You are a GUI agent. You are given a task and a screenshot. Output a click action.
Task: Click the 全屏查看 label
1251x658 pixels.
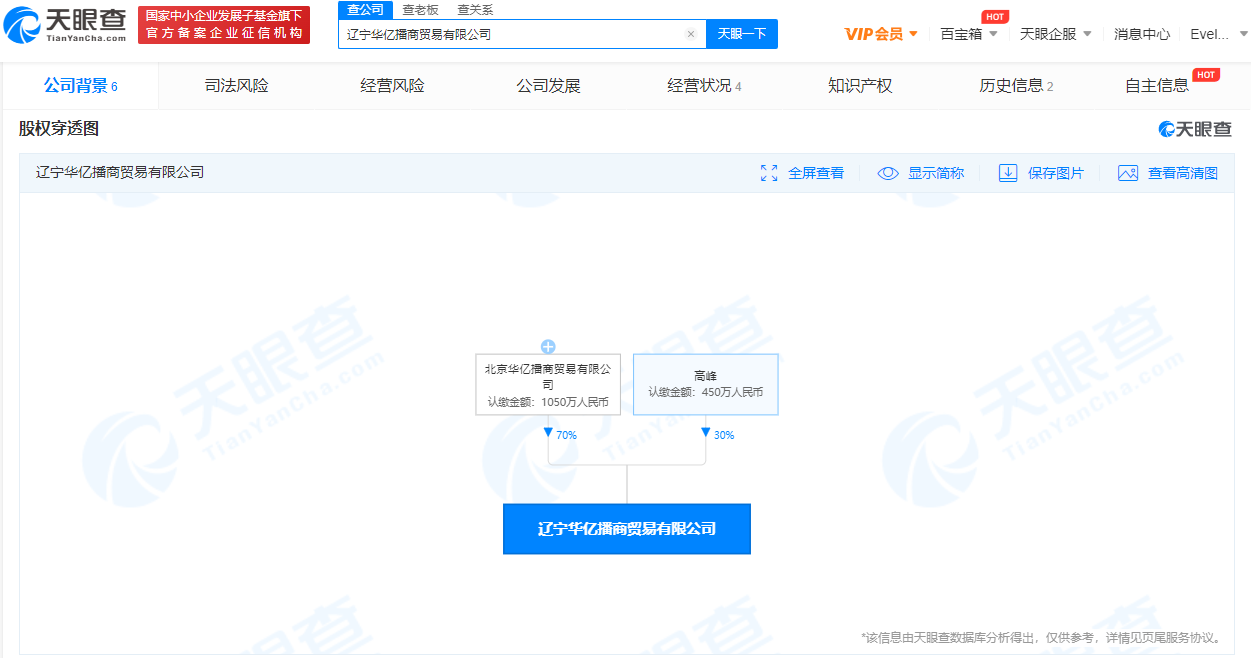(x=816, y=173)
